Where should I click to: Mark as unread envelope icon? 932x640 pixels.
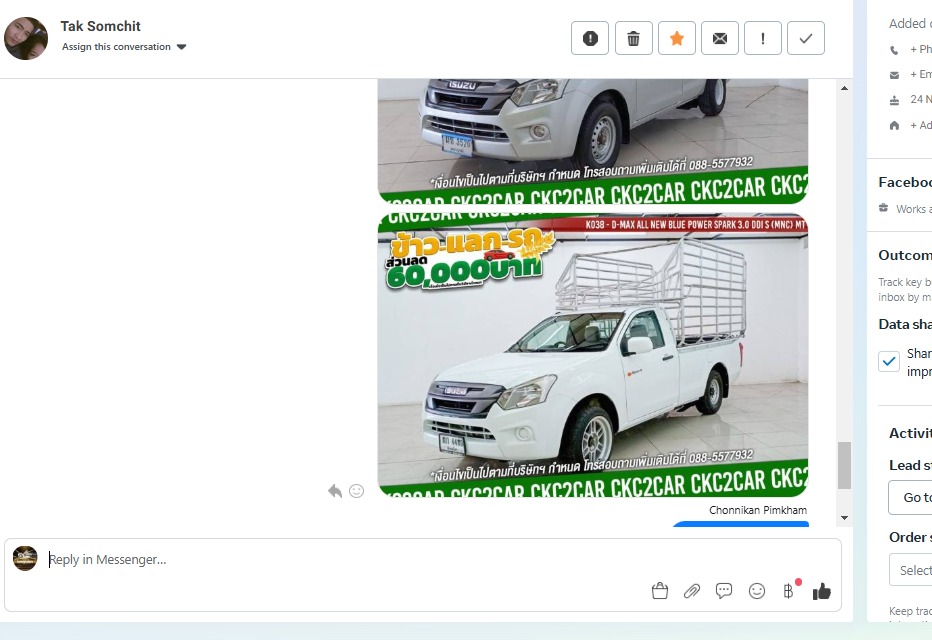720,38
